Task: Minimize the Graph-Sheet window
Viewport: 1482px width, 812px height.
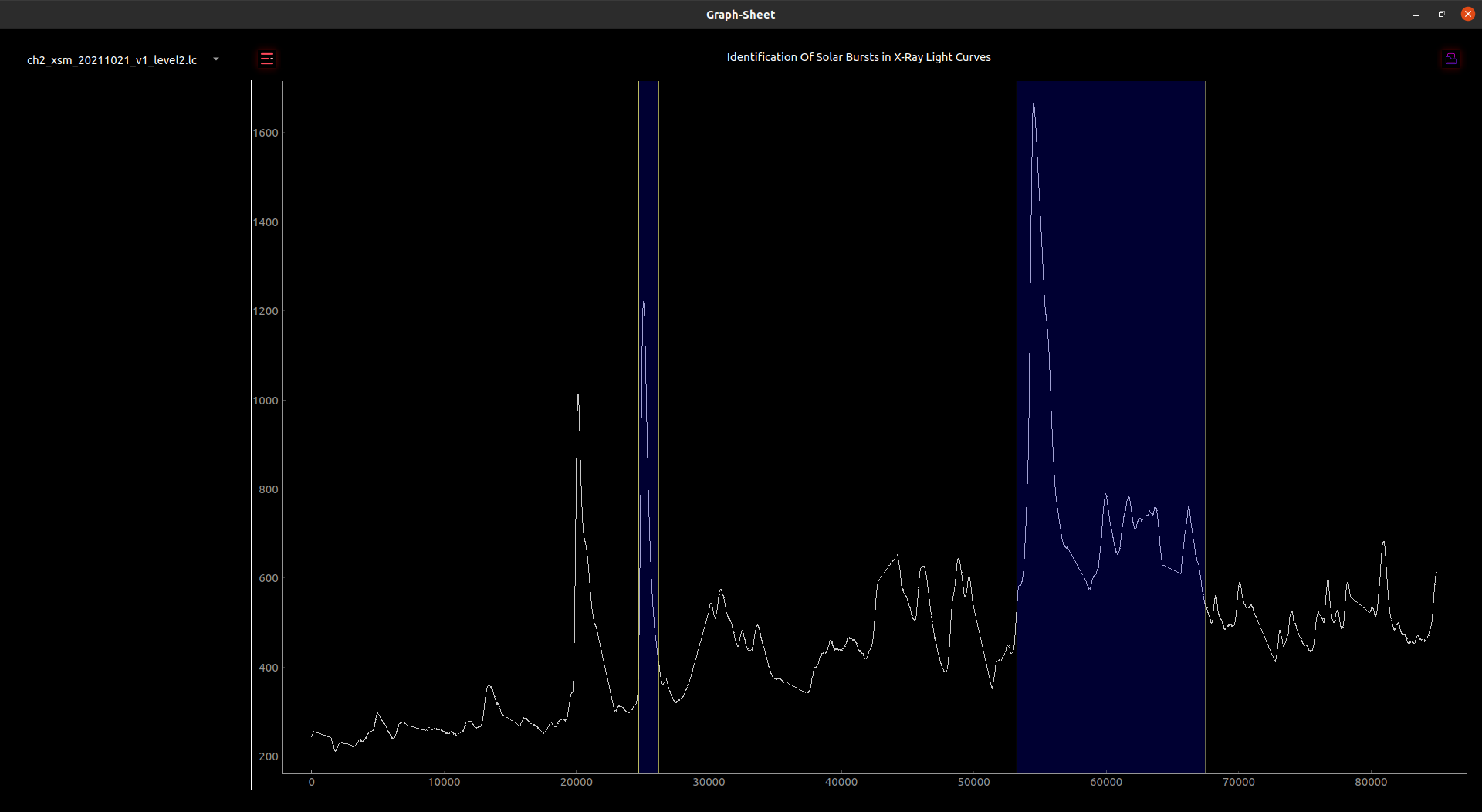Action: 1416,15
